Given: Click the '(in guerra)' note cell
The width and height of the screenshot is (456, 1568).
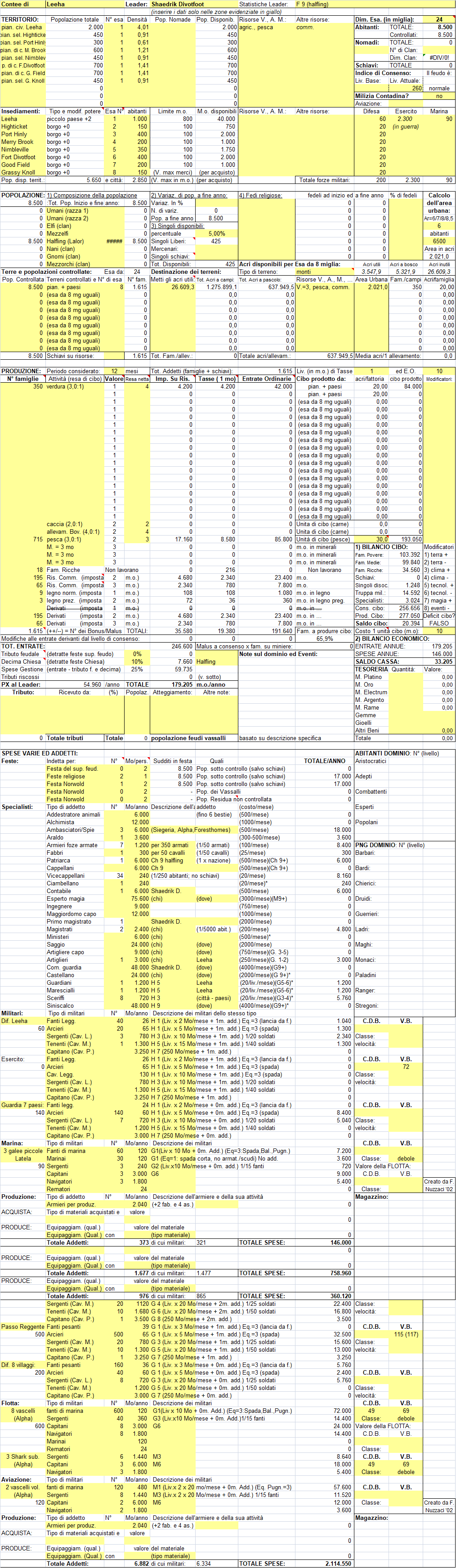Looking at the screenshot, I should [406, 127].
